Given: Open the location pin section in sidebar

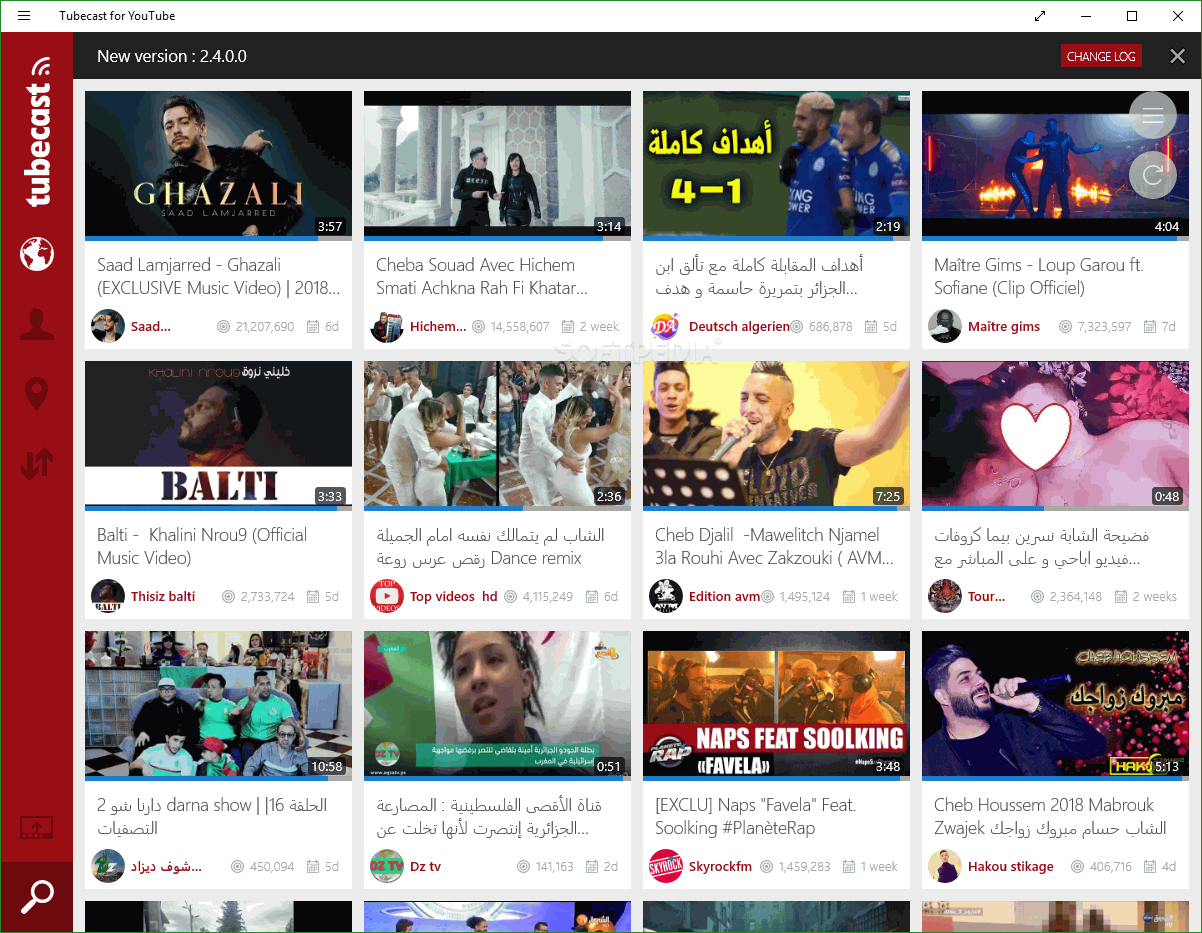Looking at the screenshot, I should 37,393.
